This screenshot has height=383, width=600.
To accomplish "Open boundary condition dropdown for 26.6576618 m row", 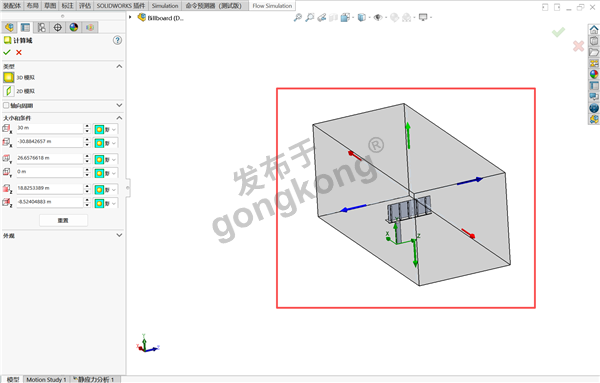I will [105, 160].
